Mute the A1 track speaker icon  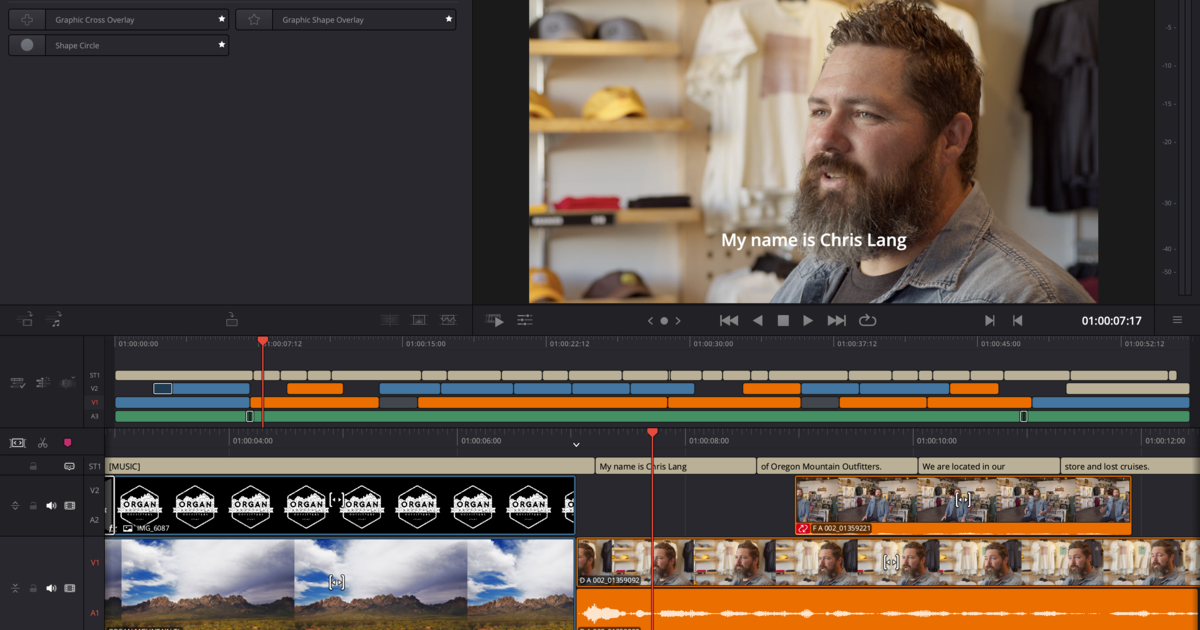51,587
